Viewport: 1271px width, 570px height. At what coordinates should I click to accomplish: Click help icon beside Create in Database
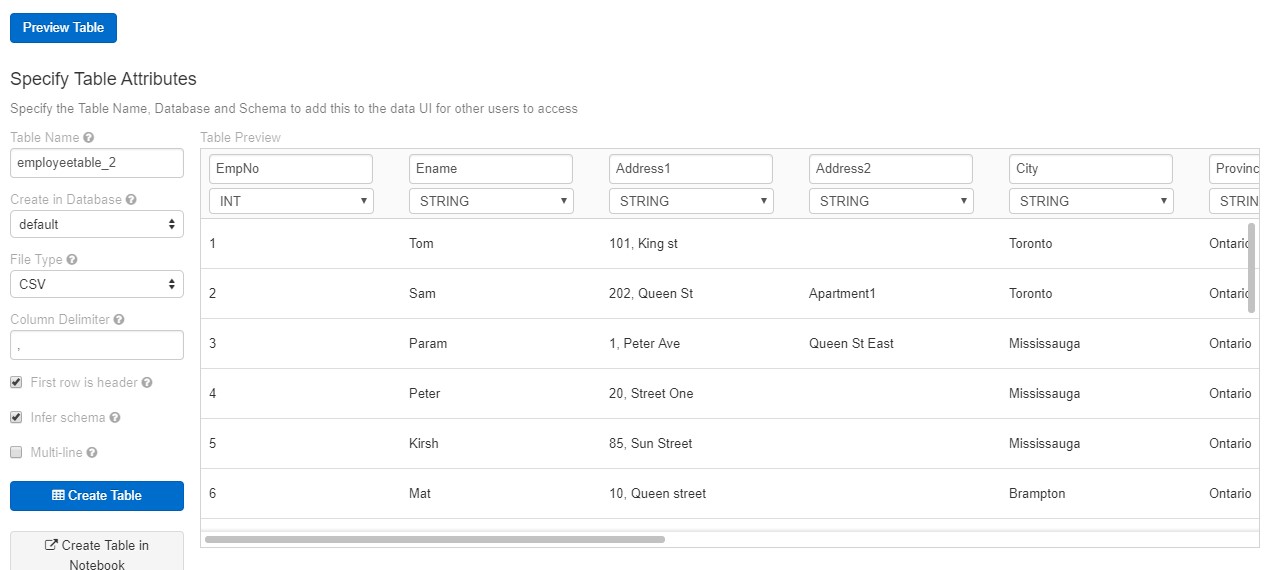click(131, 200)
